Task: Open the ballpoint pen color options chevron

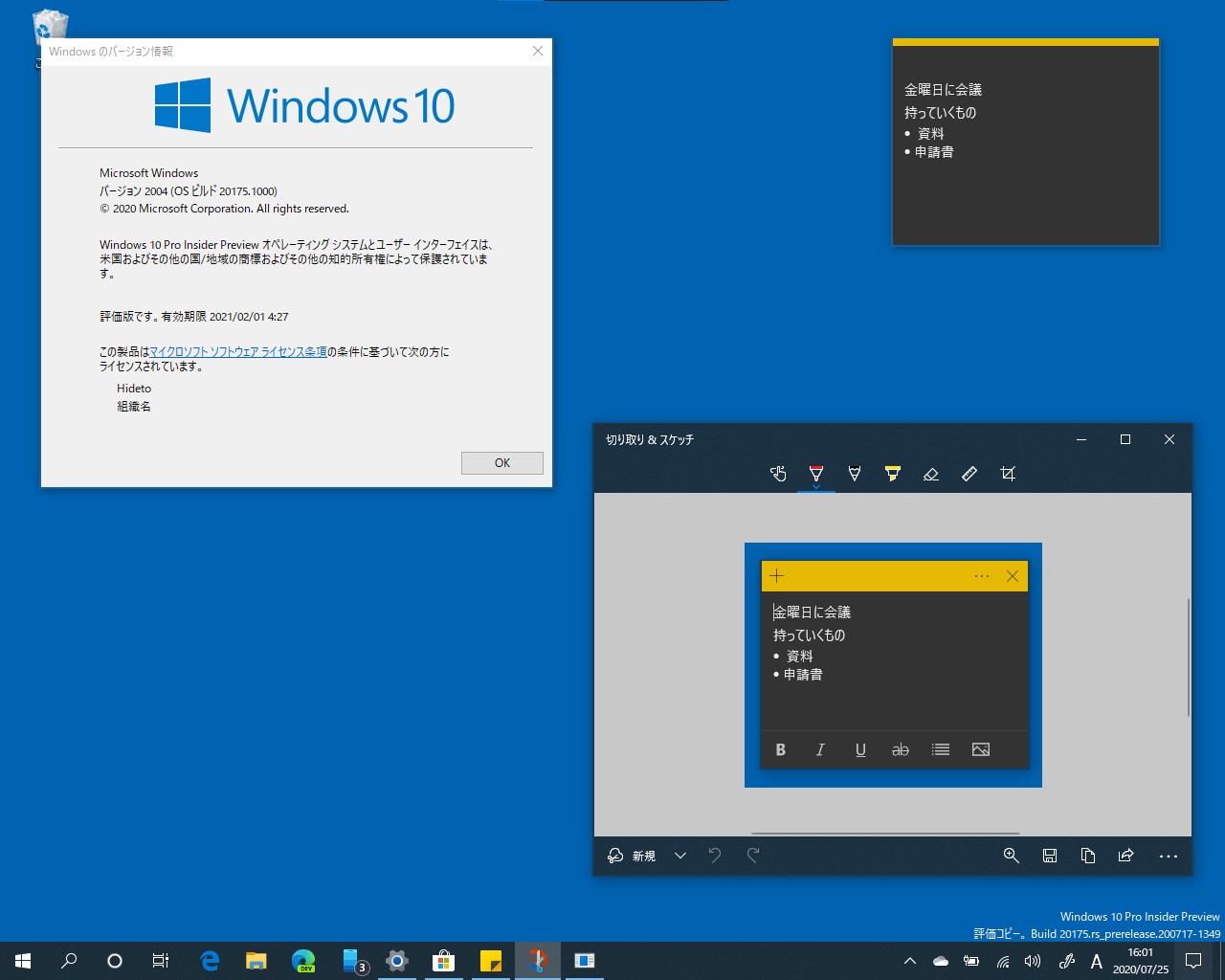Action: 816,485
